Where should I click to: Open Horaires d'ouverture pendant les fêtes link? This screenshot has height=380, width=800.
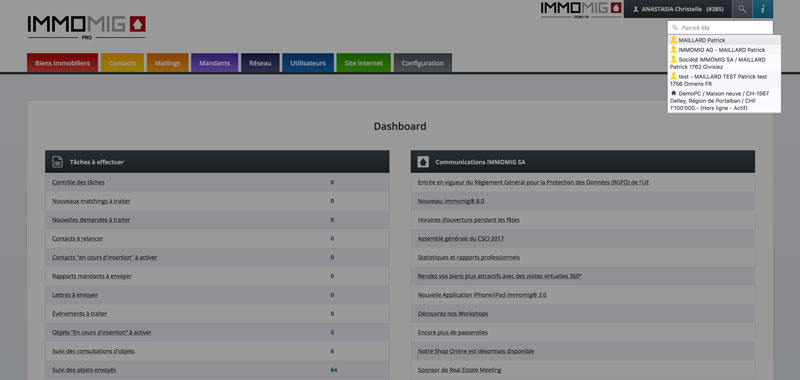468,220
